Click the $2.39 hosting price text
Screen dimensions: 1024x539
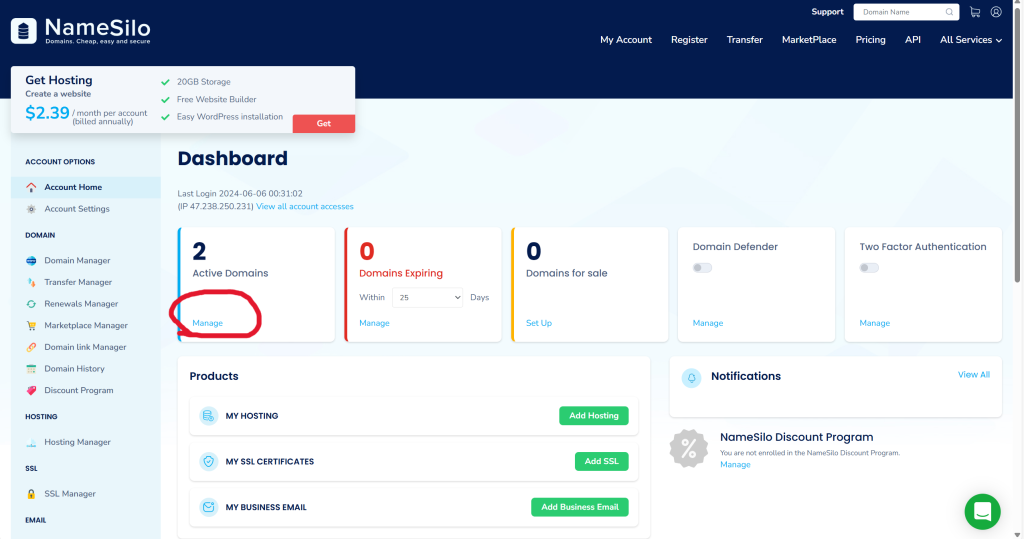47,113
